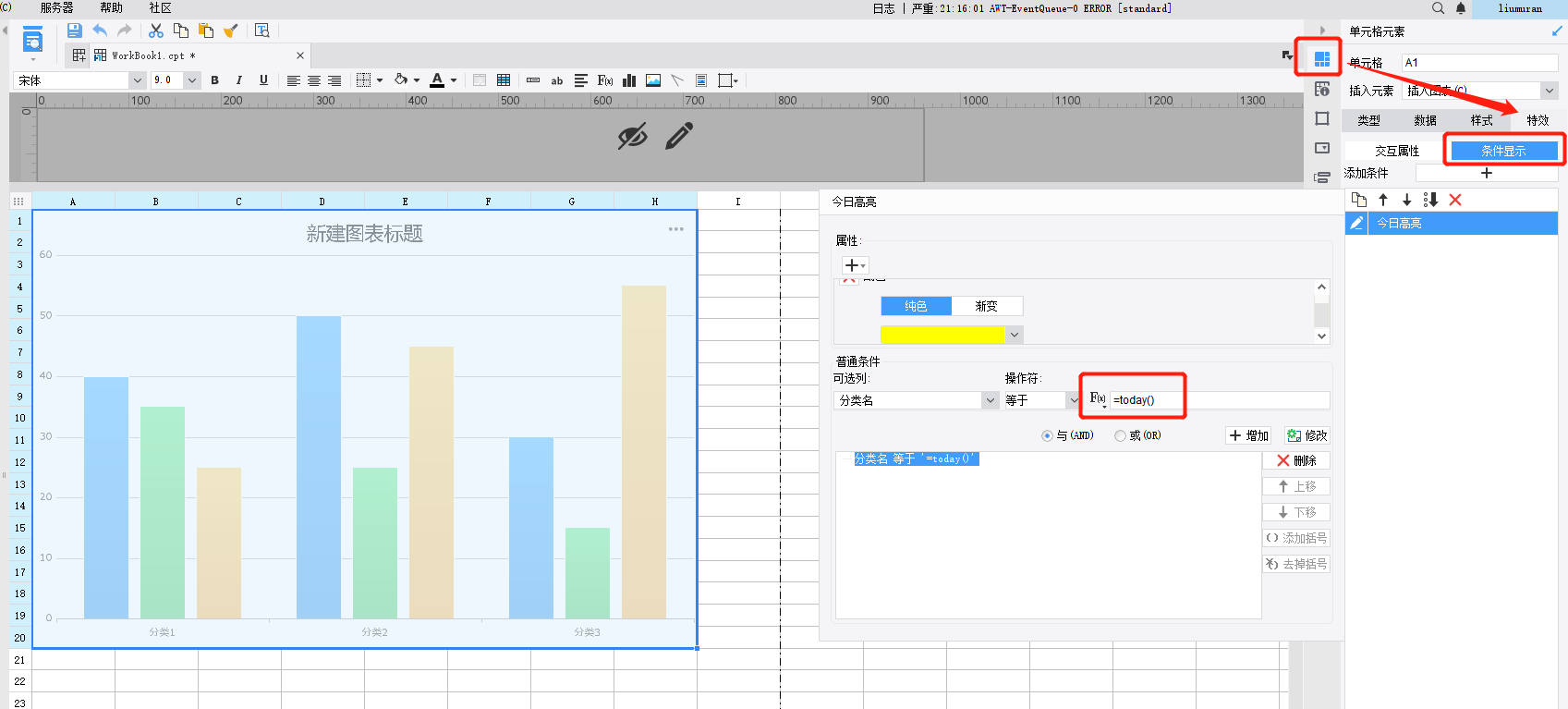Toggle italic formatting

click(x=239, y=80)
